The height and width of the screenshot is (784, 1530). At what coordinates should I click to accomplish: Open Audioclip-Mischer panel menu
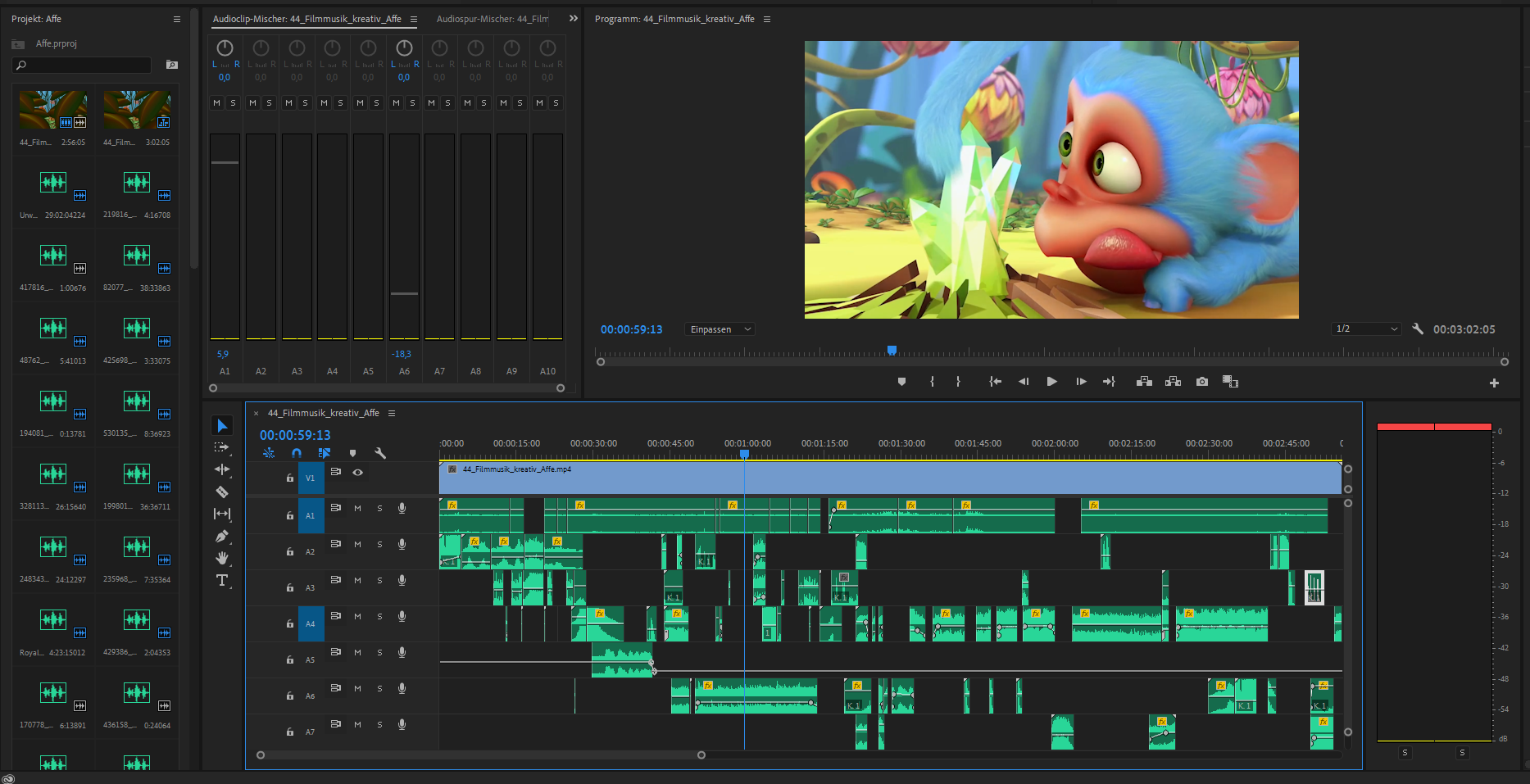[x=414, y=19]
